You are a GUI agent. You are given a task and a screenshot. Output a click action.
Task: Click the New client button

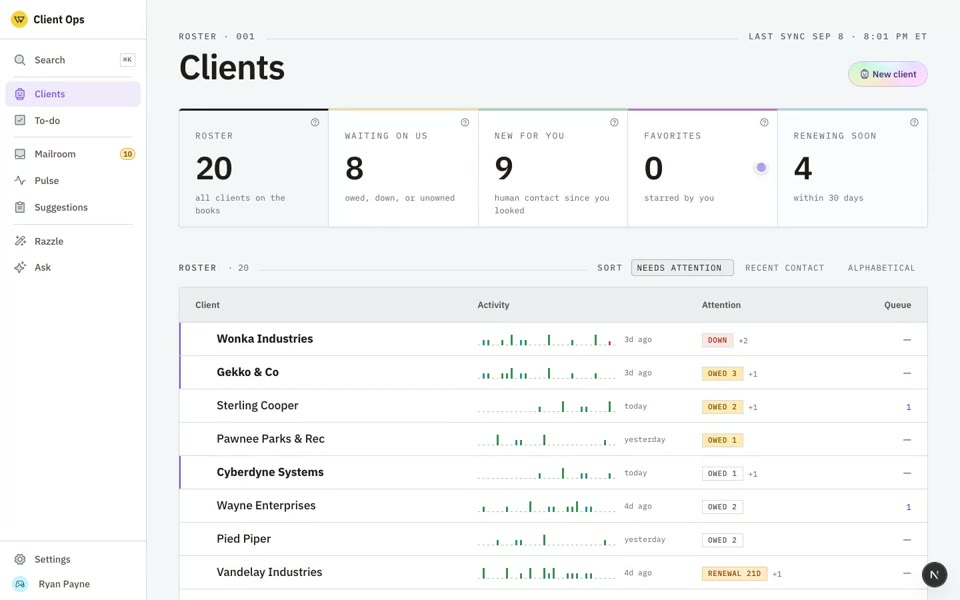coord(888,74)
